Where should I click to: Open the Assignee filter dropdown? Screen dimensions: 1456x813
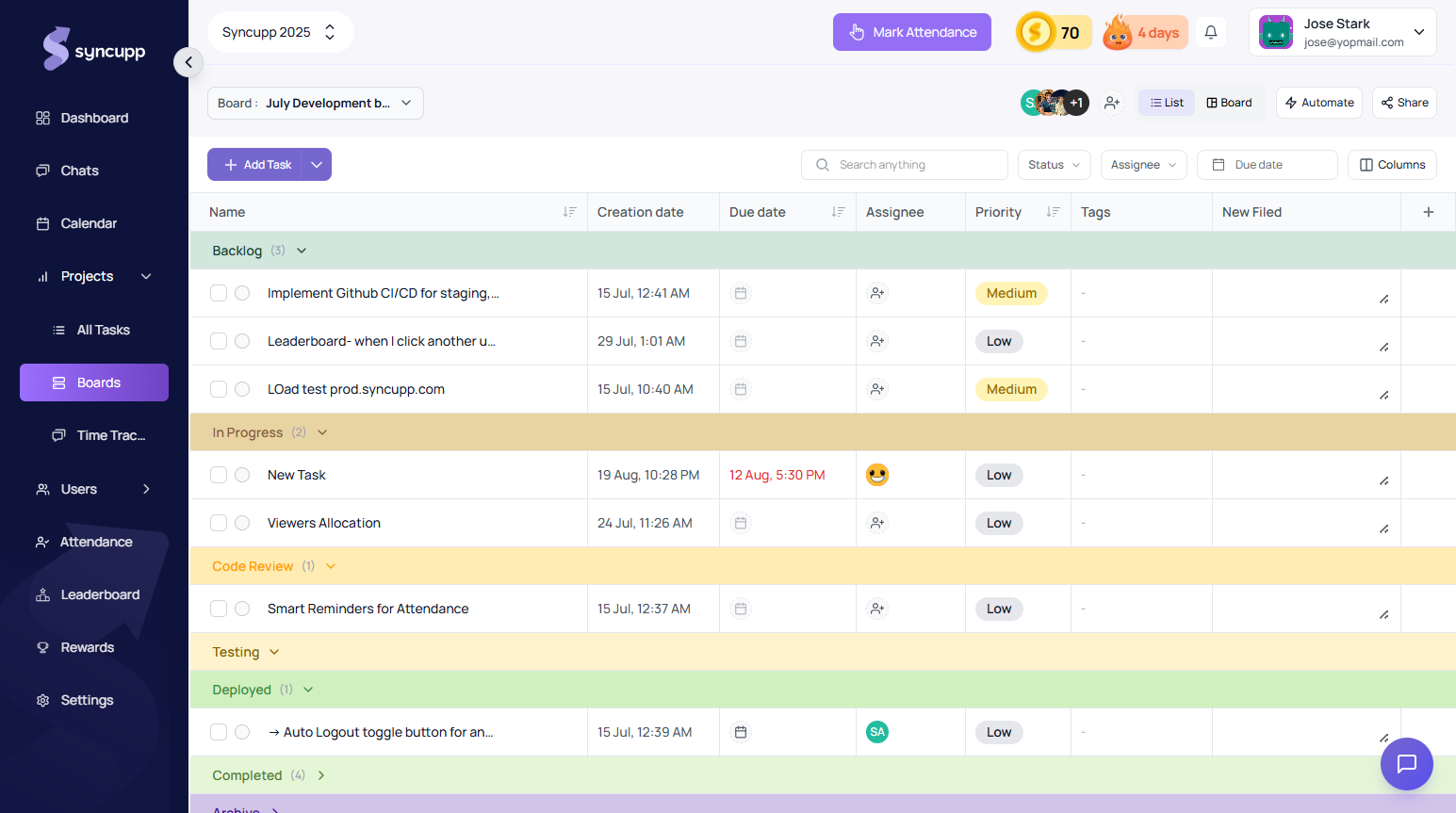[1143, 165]
